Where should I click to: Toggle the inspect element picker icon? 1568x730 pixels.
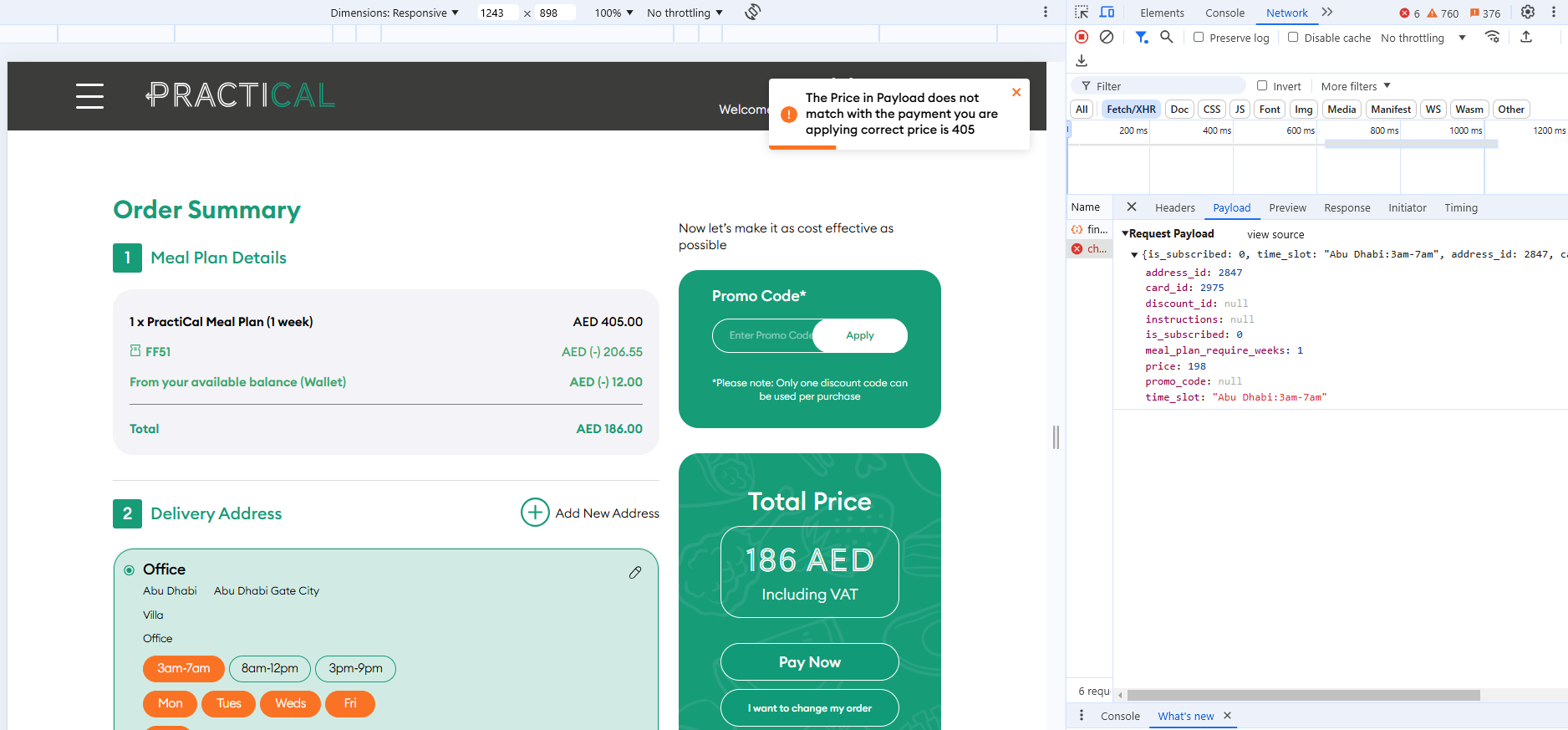click(x=1082, y=12)
